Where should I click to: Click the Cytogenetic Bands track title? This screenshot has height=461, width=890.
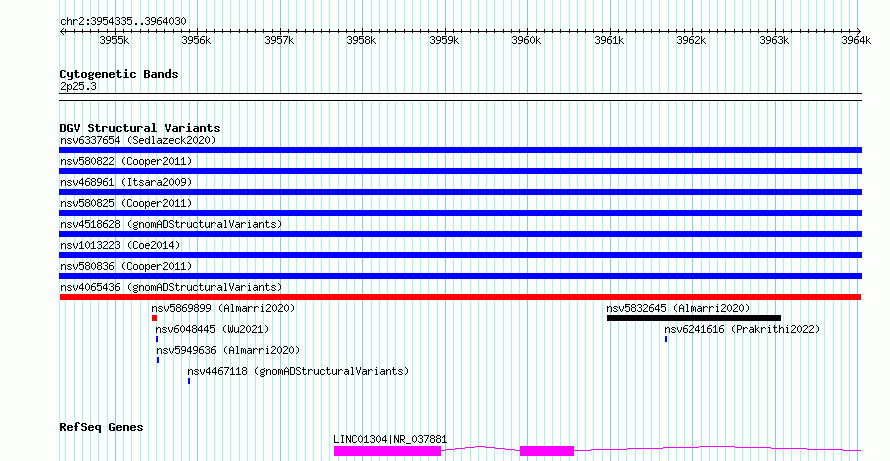pos(119,74)
